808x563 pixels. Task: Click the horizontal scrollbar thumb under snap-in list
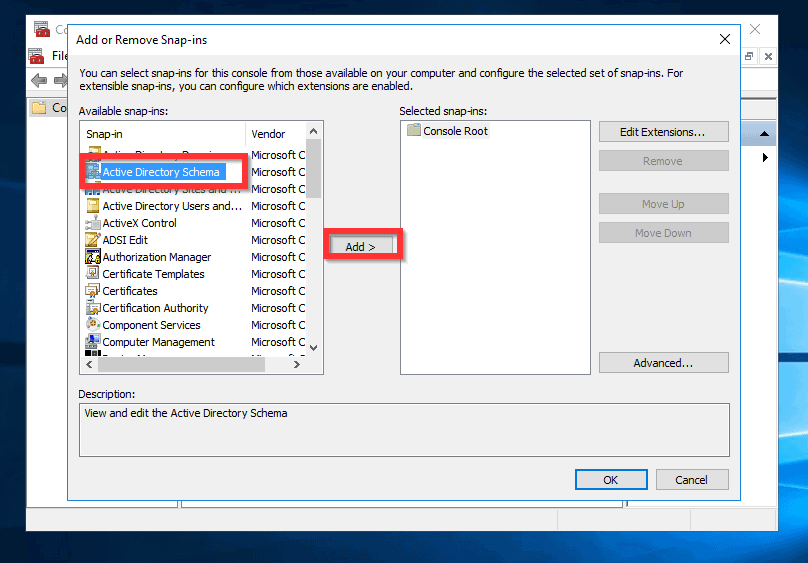pos(181,364)
